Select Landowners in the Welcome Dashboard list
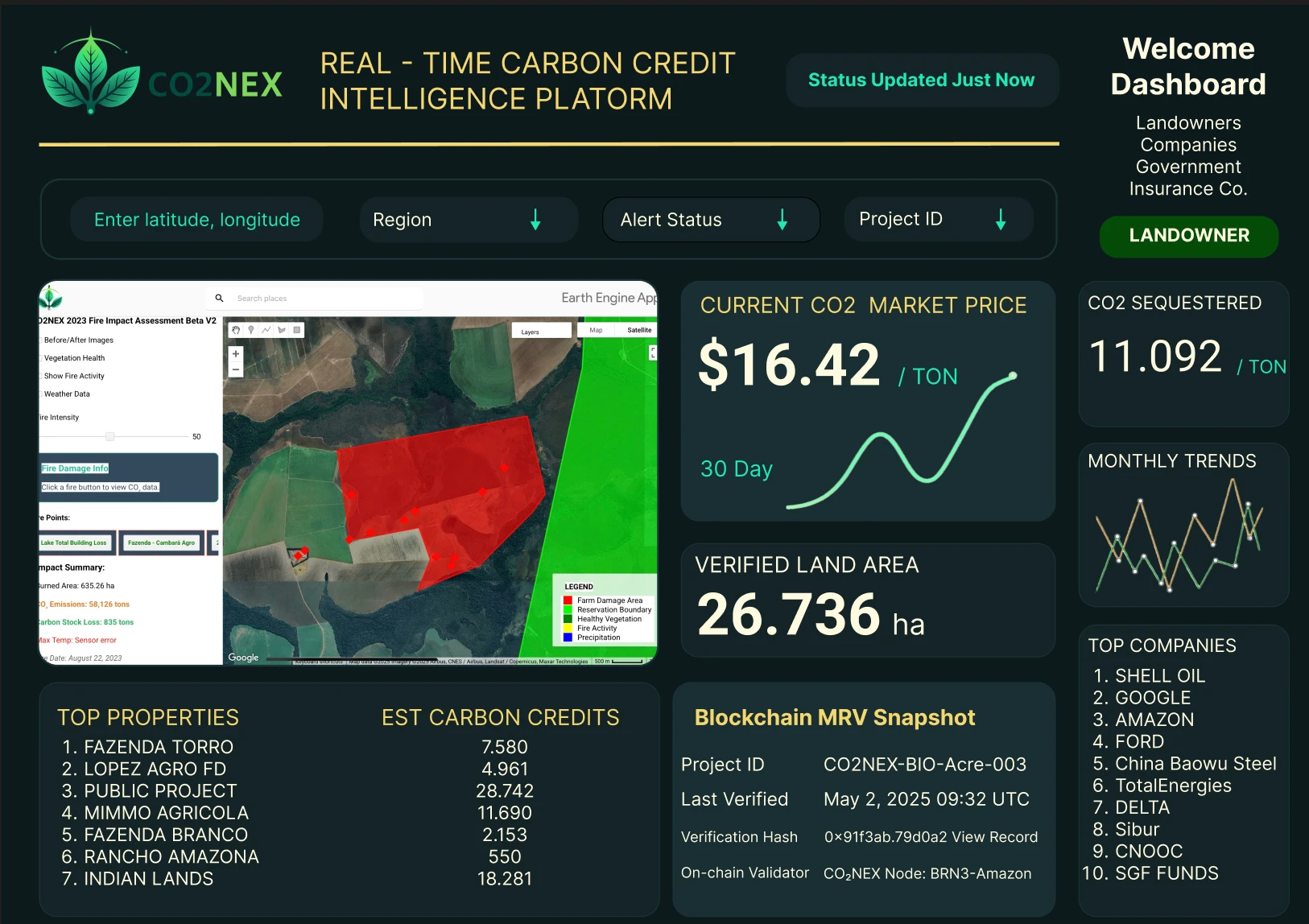Image resolution: width=1309 pixels, height=924 pixels. click(1188, 123)
